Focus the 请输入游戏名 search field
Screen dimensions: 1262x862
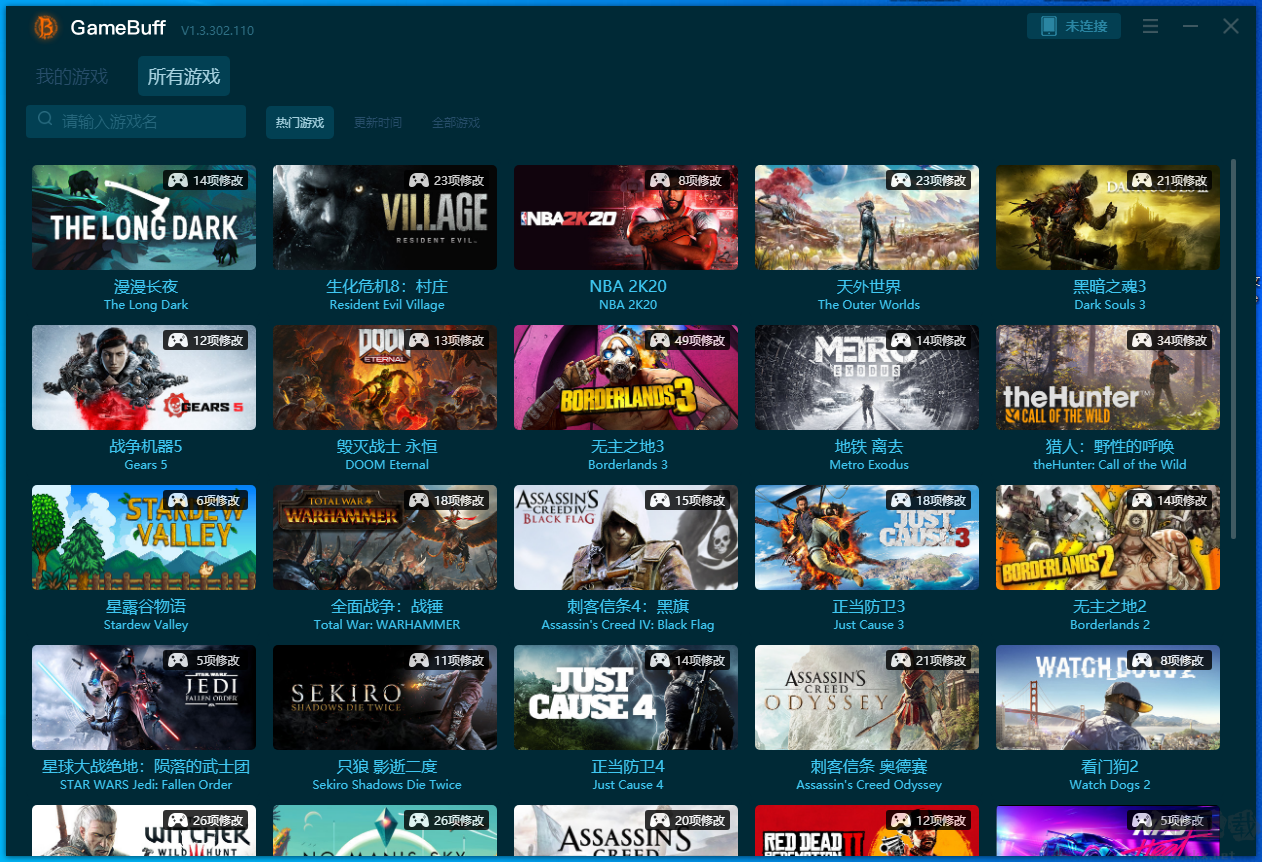pyautogui.click(x=136, y=121)
